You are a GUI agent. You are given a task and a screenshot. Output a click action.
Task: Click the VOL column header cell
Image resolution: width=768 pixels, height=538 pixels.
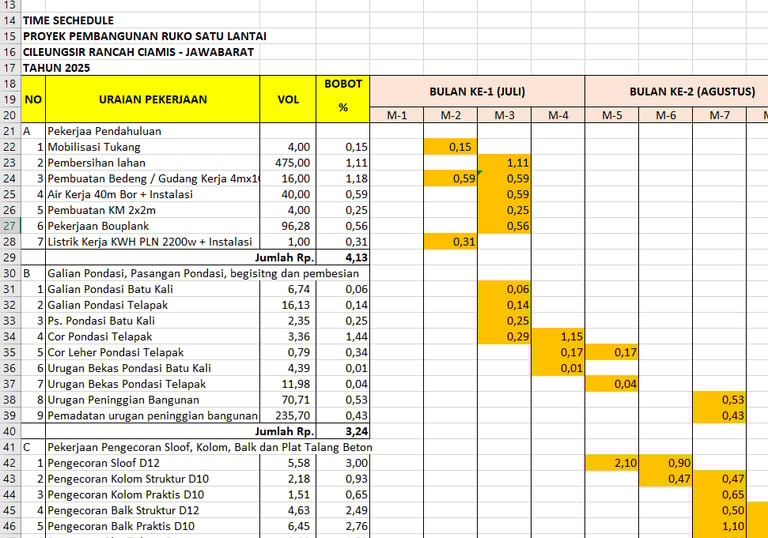coord(288,99)
